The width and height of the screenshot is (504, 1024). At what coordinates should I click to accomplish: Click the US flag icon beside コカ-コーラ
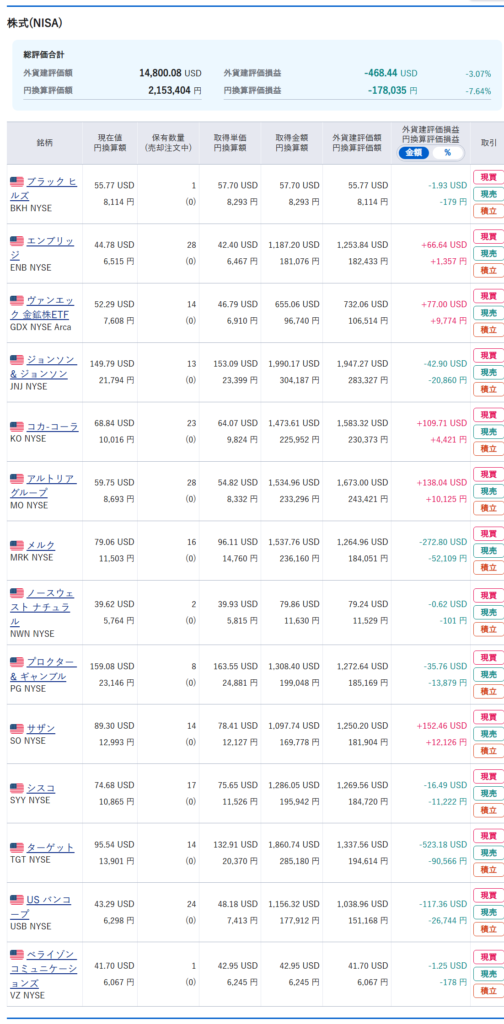pos(17,426)
